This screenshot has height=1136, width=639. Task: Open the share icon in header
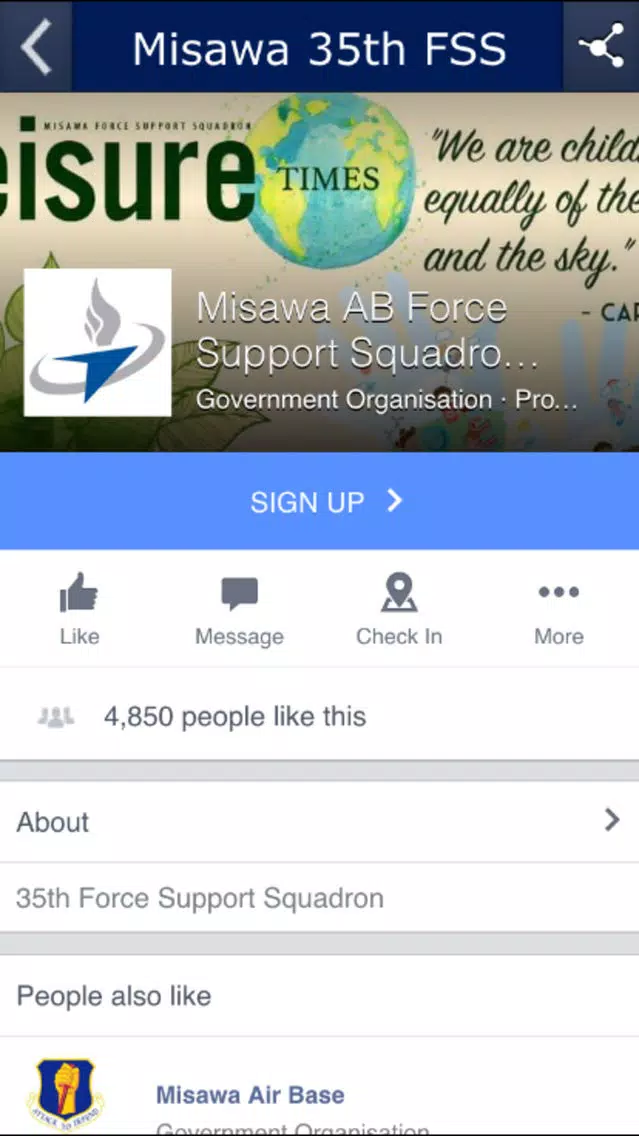pos(601,46)
